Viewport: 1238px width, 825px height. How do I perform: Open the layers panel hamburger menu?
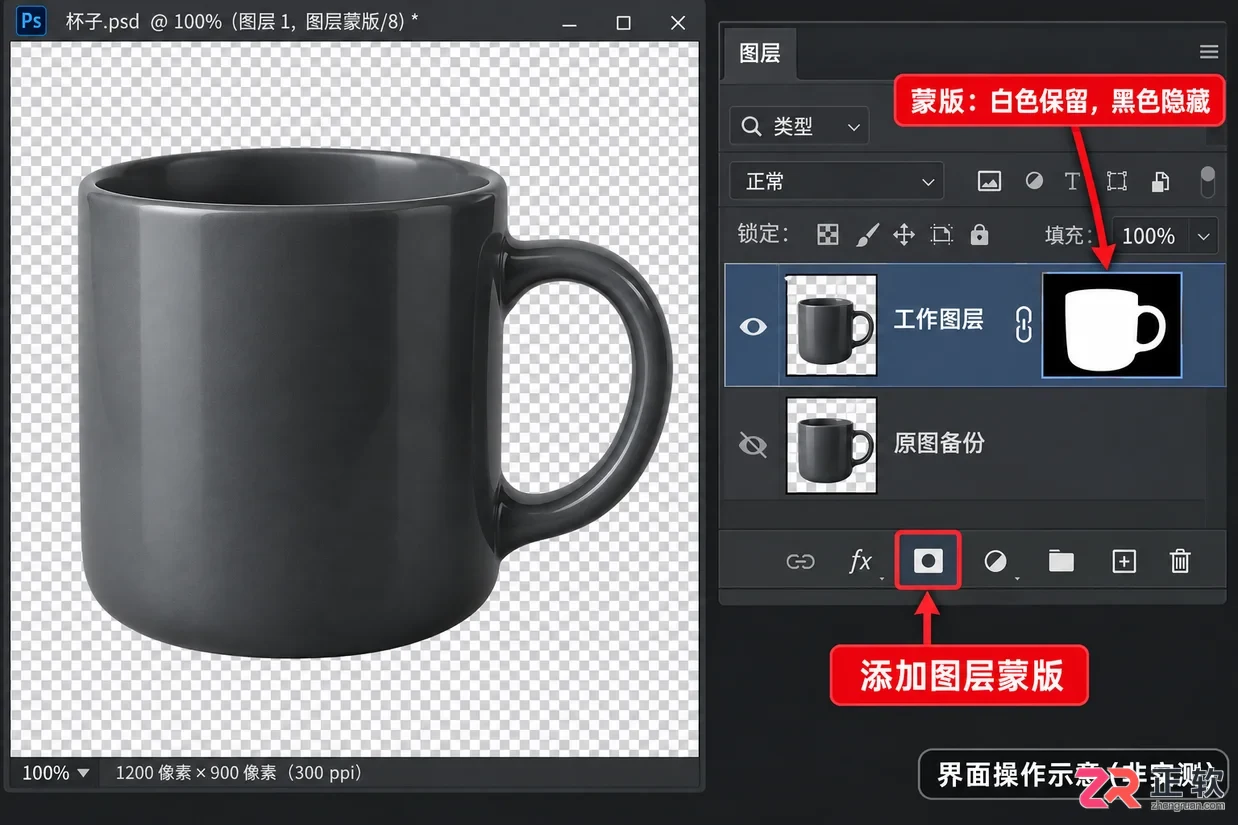click(1208, 52)
